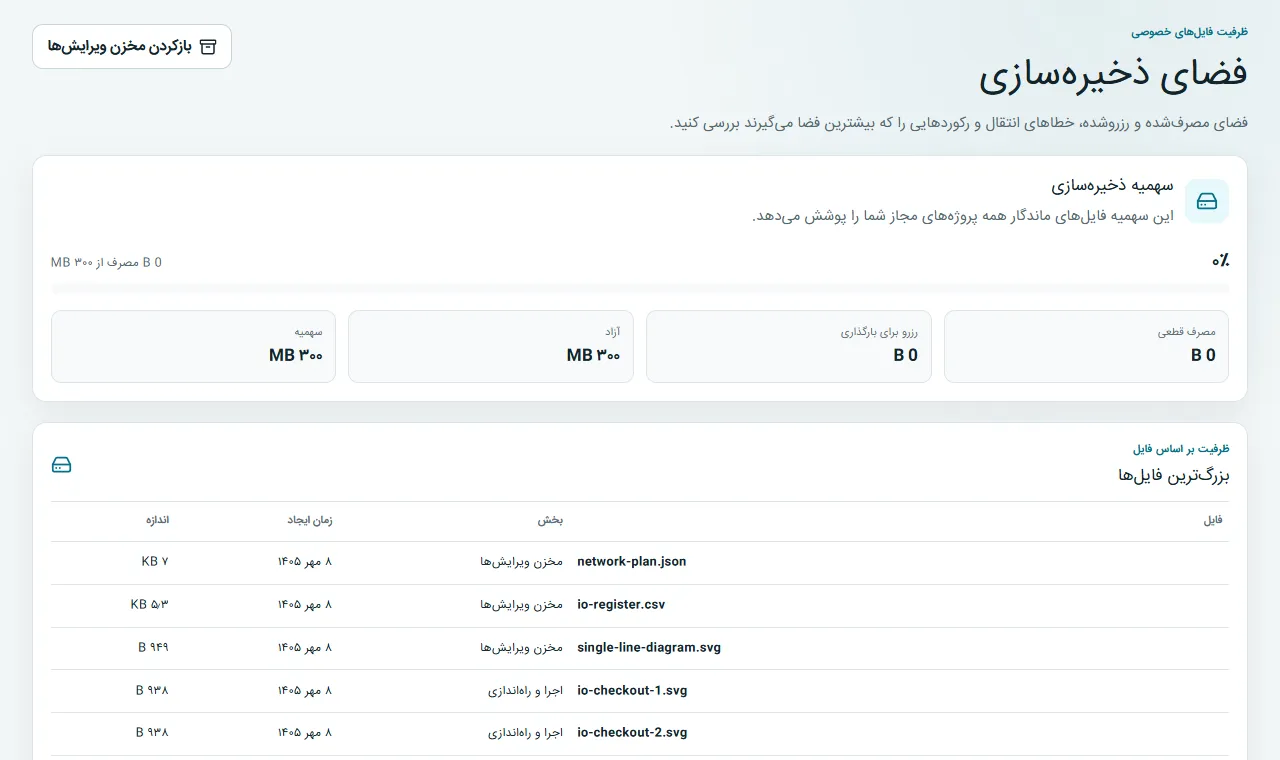
Task: Click the فایل column header
Action: pyautogui.click(x=1212, y=520)
